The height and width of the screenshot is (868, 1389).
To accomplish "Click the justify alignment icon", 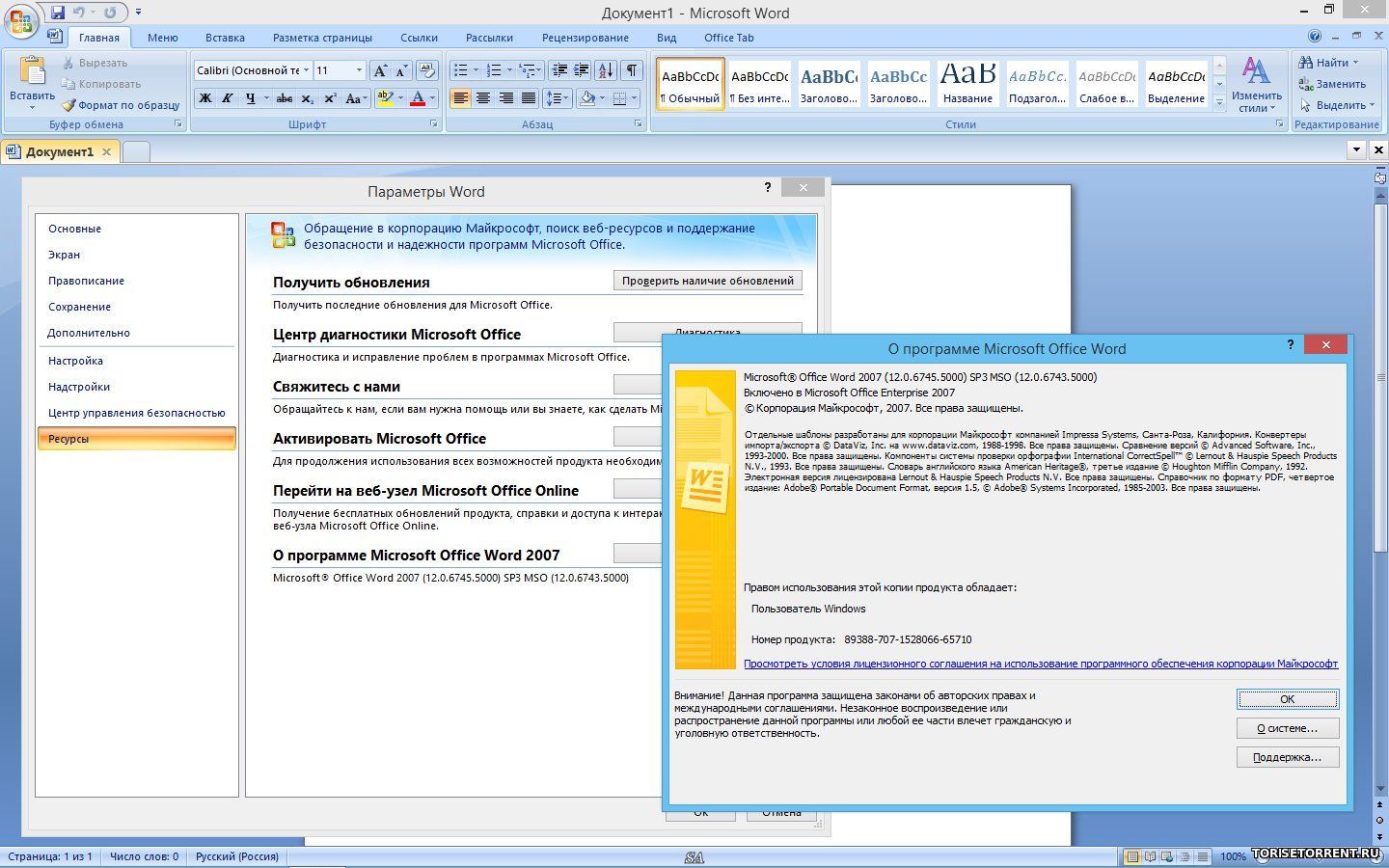I will 529,98.
